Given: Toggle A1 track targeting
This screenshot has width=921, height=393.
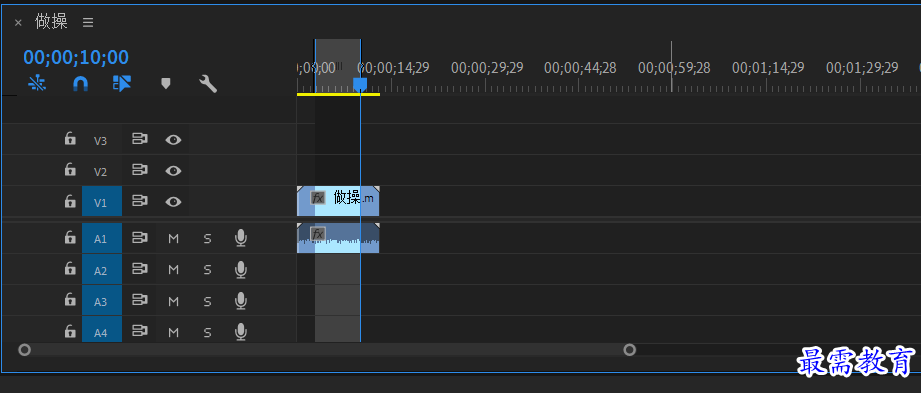Looking at the screenshot, I should click(x=102, y=239).
